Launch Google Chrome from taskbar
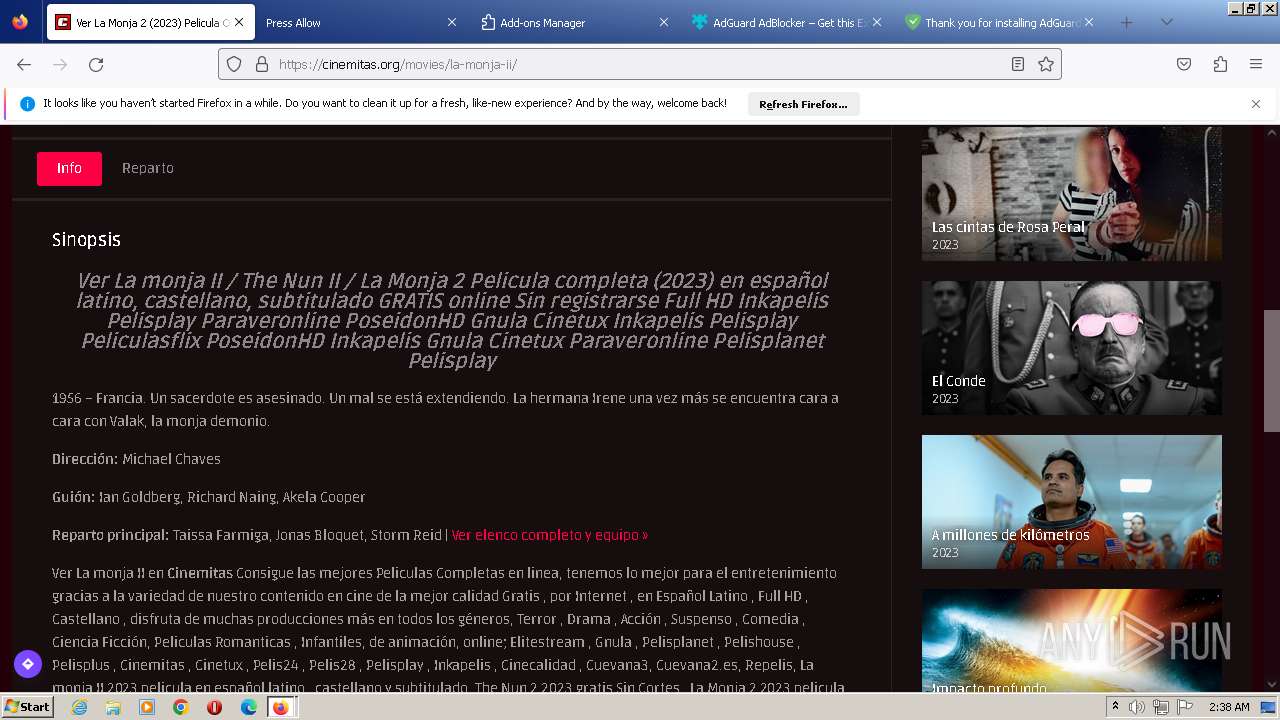This screenshot has width=1280, height=720. [x=180, y=707]
